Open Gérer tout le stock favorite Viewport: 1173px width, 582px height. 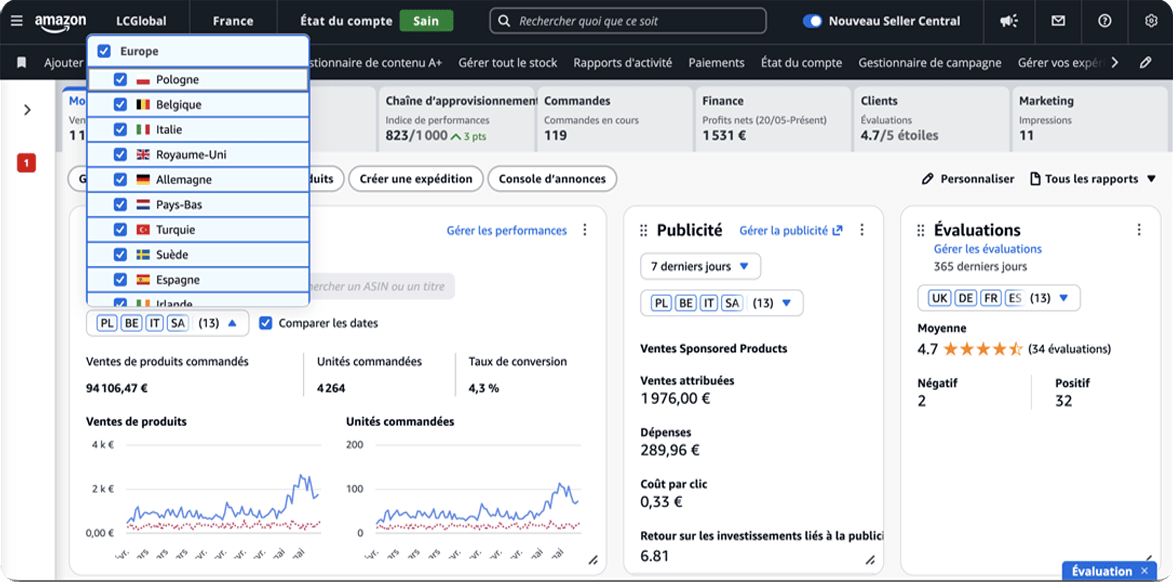pyautogui.click(x=508, y=63)
